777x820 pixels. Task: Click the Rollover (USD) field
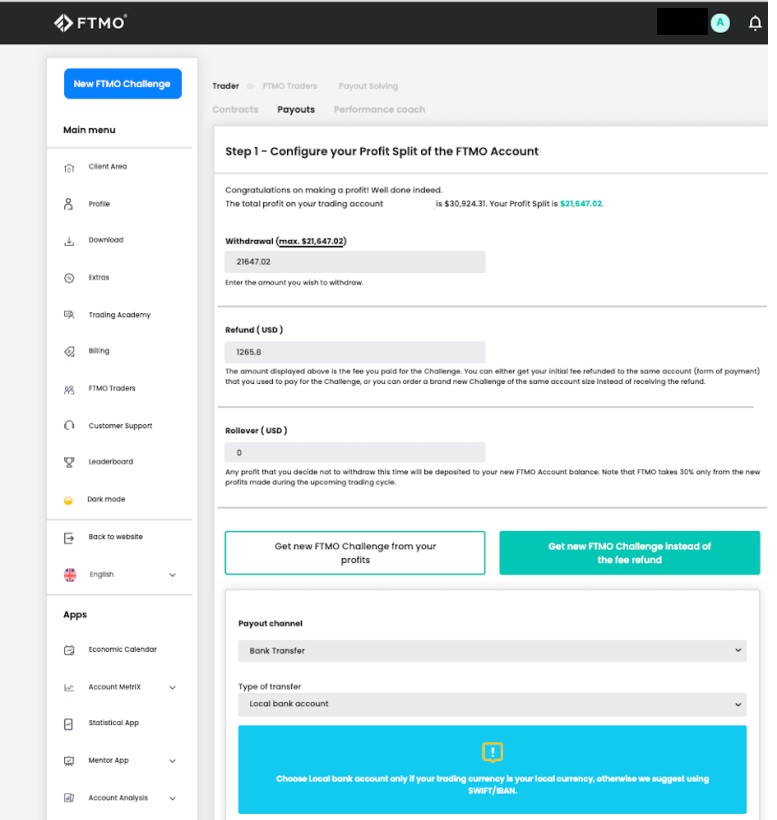click(355, 452)
